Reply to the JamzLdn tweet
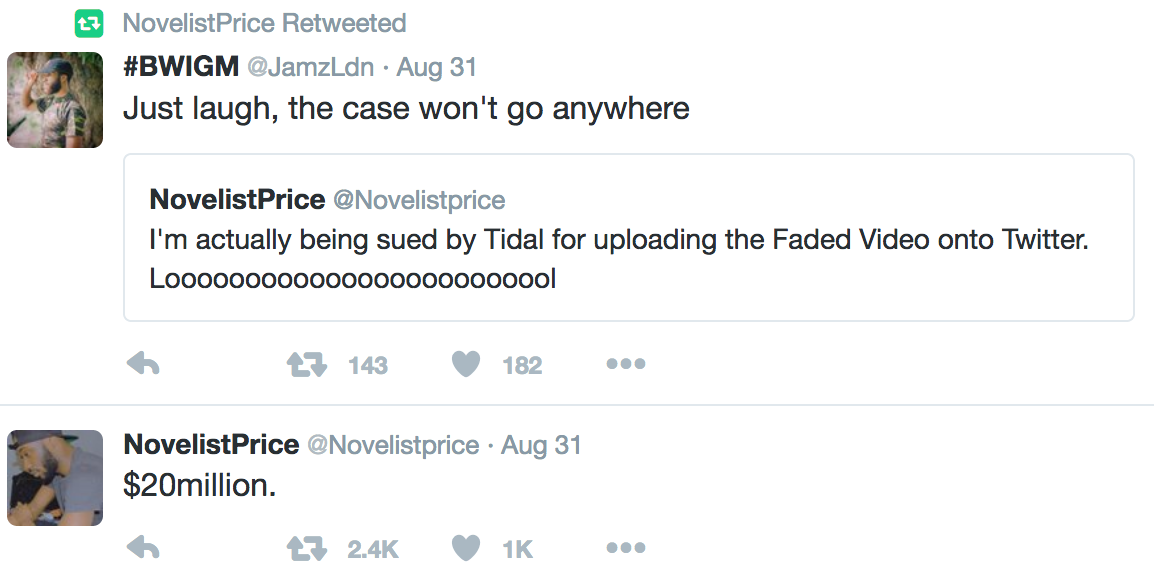Viewport: 1154px width, 584px height. (143, 363)
